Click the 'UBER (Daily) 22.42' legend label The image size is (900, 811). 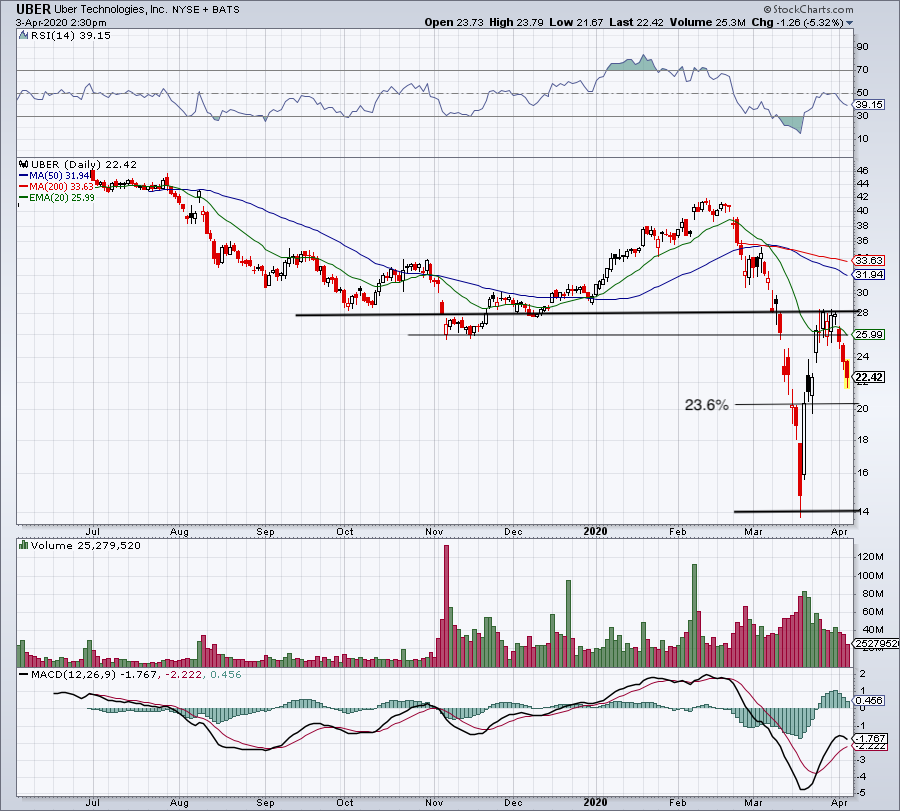84,164
